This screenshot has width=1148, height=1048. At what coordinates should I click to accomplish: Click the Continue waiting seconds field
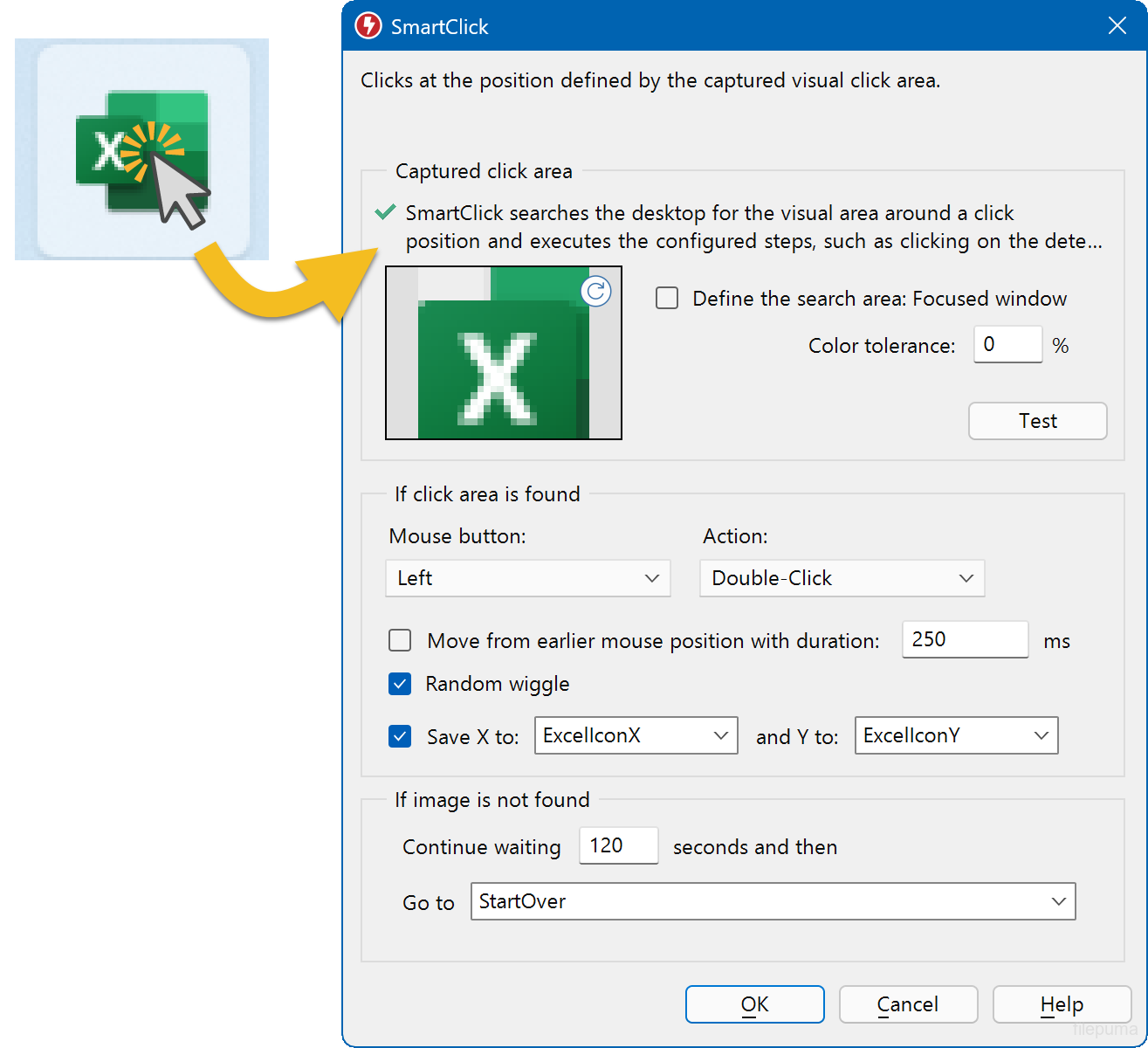pyautogui.click(x=619, y=845)
